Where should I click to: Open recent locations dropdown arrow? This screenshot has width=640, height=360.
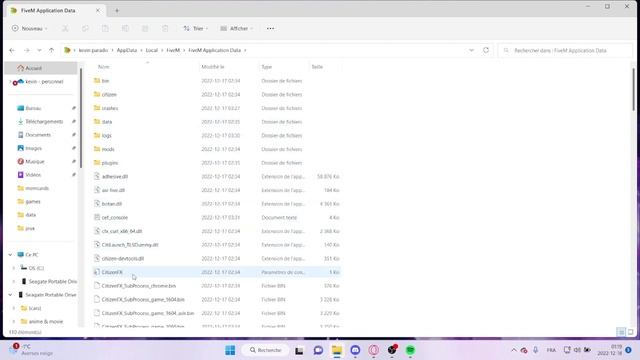[x=39, y=50]
